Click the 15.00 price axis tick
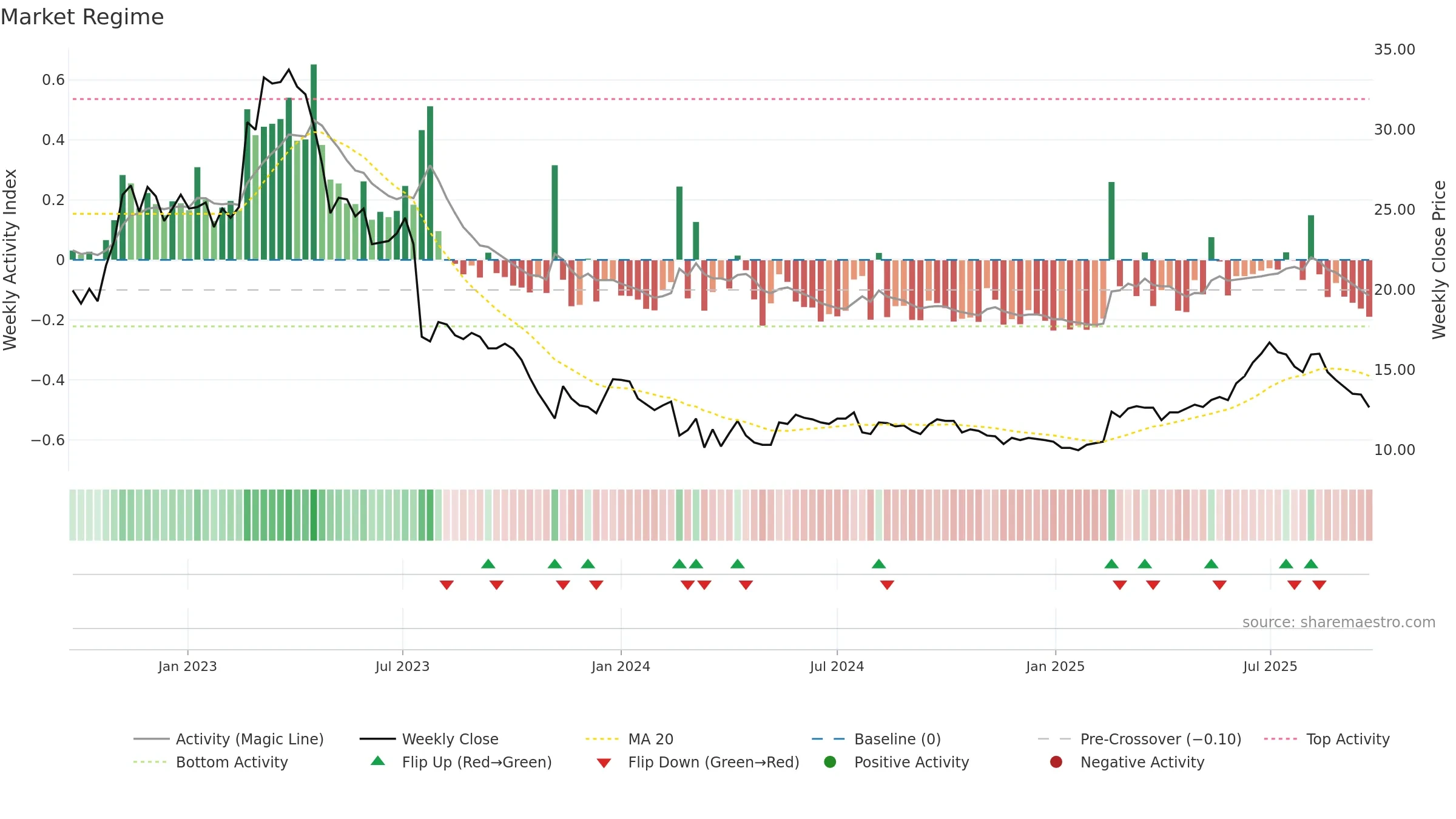The width and height of the screenshot is (1456, 819). pos(1395,370)
